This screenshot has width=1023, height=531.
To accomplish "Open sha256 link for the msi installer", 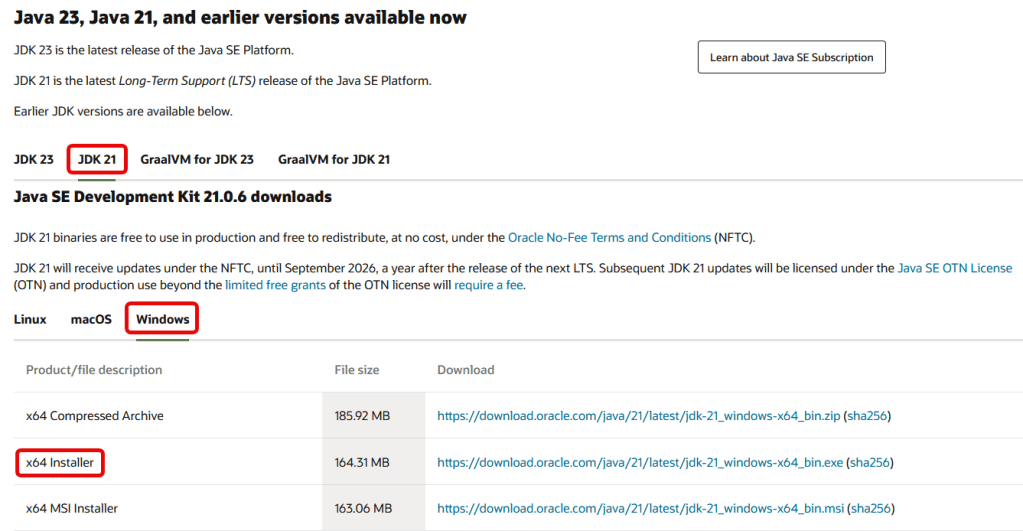I will pos(871,508).
